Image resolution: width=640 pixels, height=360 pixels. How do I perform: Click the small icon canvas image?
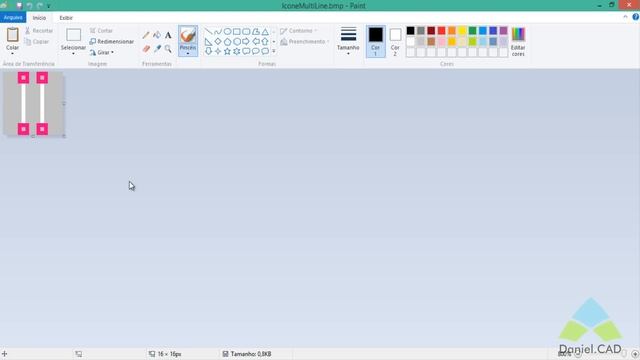33,104
